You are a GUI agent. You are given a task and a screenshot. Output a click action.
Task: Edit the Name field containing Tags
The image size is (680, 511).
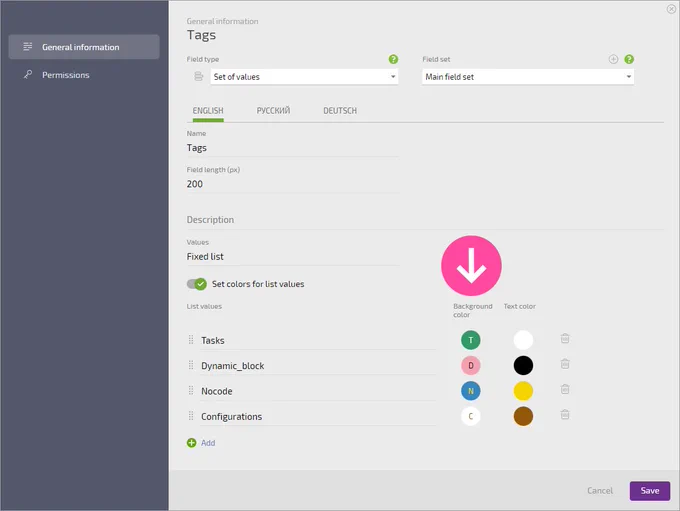coord(293,148)
